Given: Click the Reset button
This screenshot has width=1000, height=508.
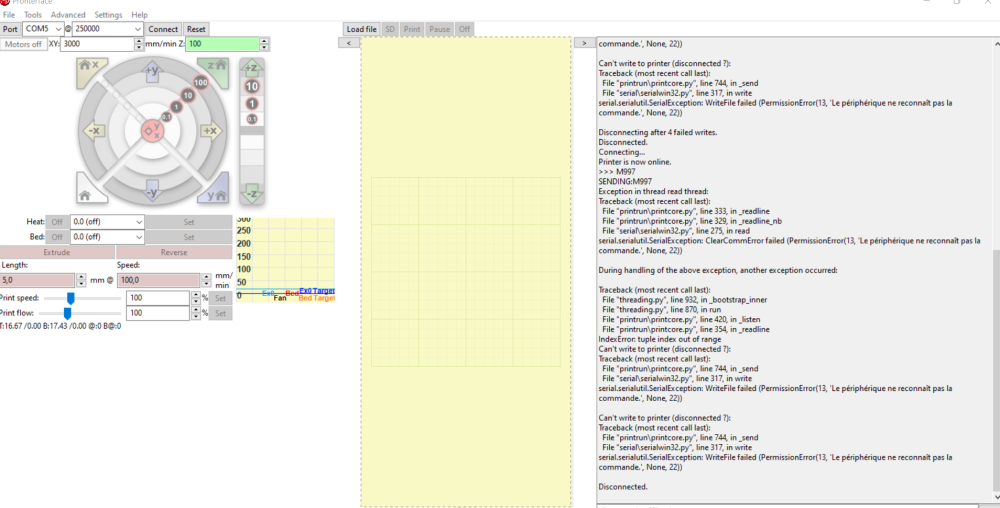Looking at the screenshot, I should 196,29.
